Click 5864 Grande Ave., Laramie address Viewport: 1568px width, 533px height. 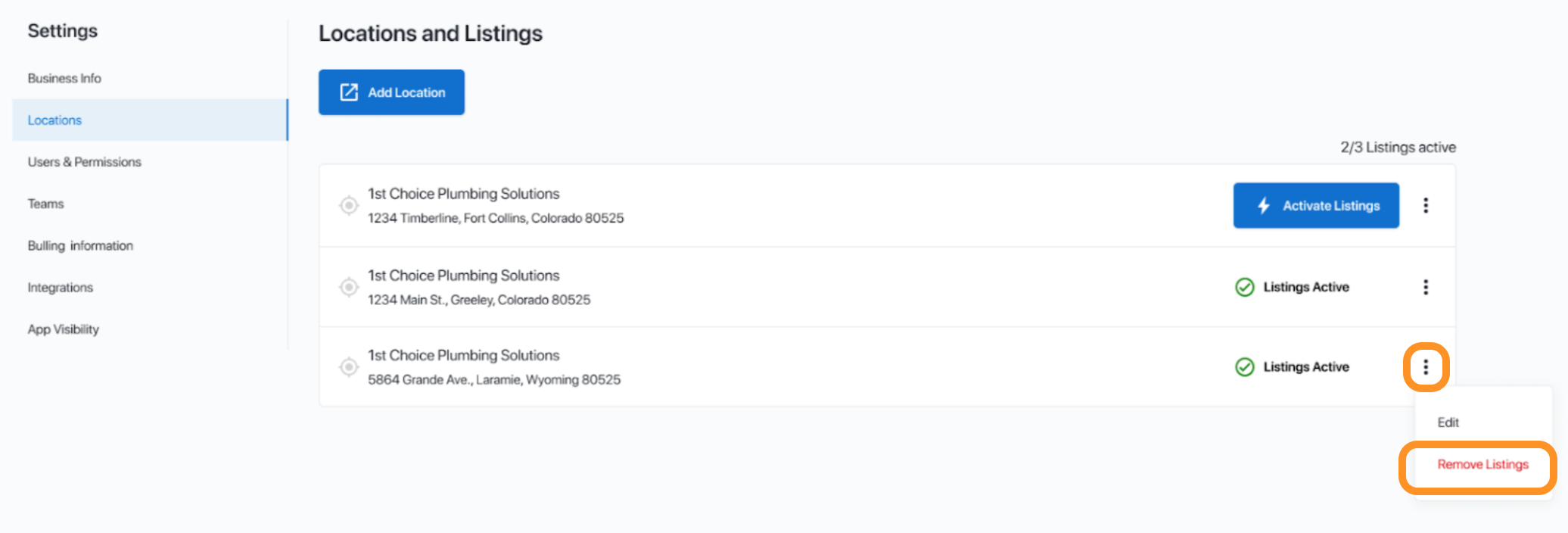click(494, 379)
